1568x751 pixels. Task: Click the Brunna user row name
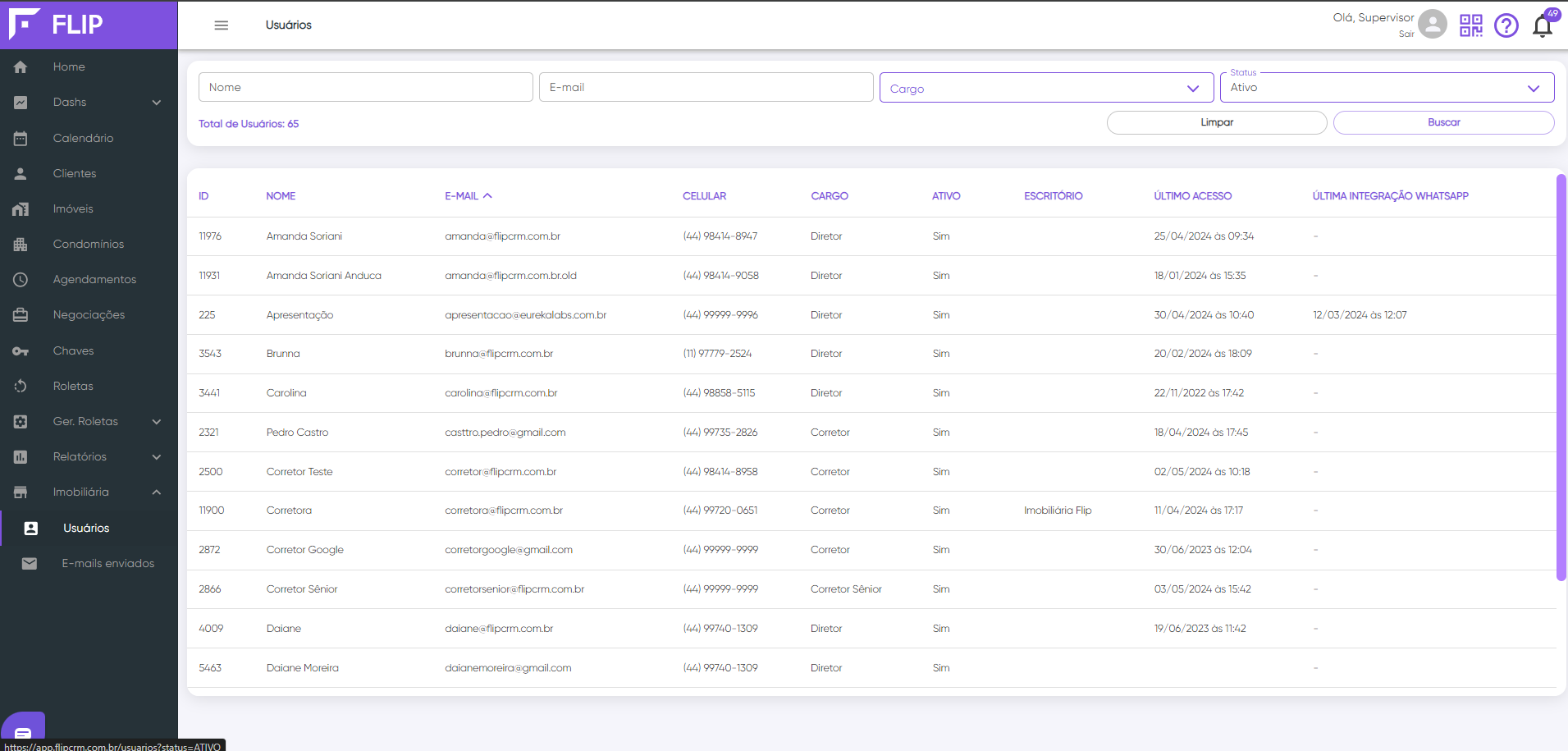point(283,354)
